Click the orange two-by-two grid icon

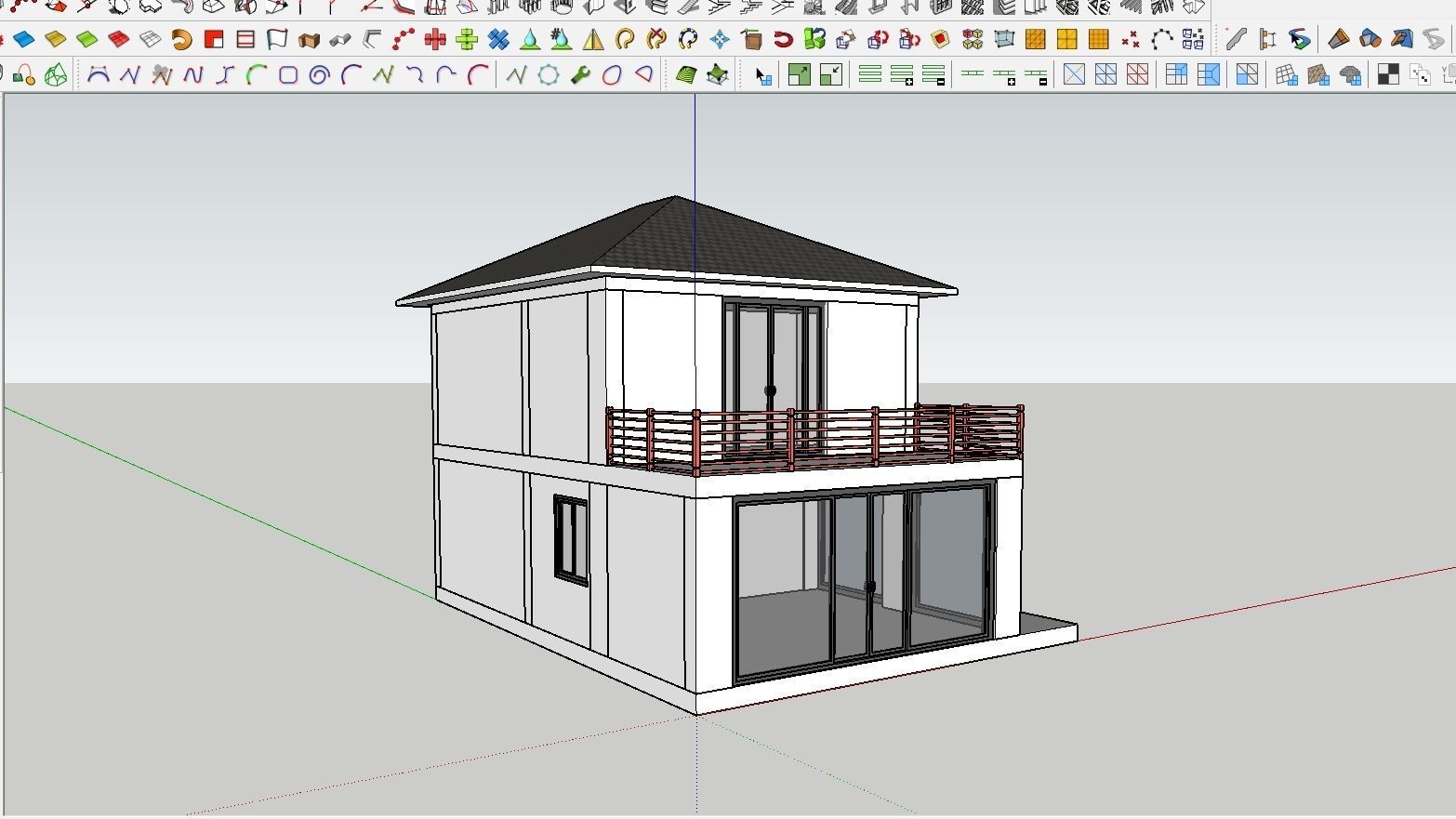(1066, 39)
